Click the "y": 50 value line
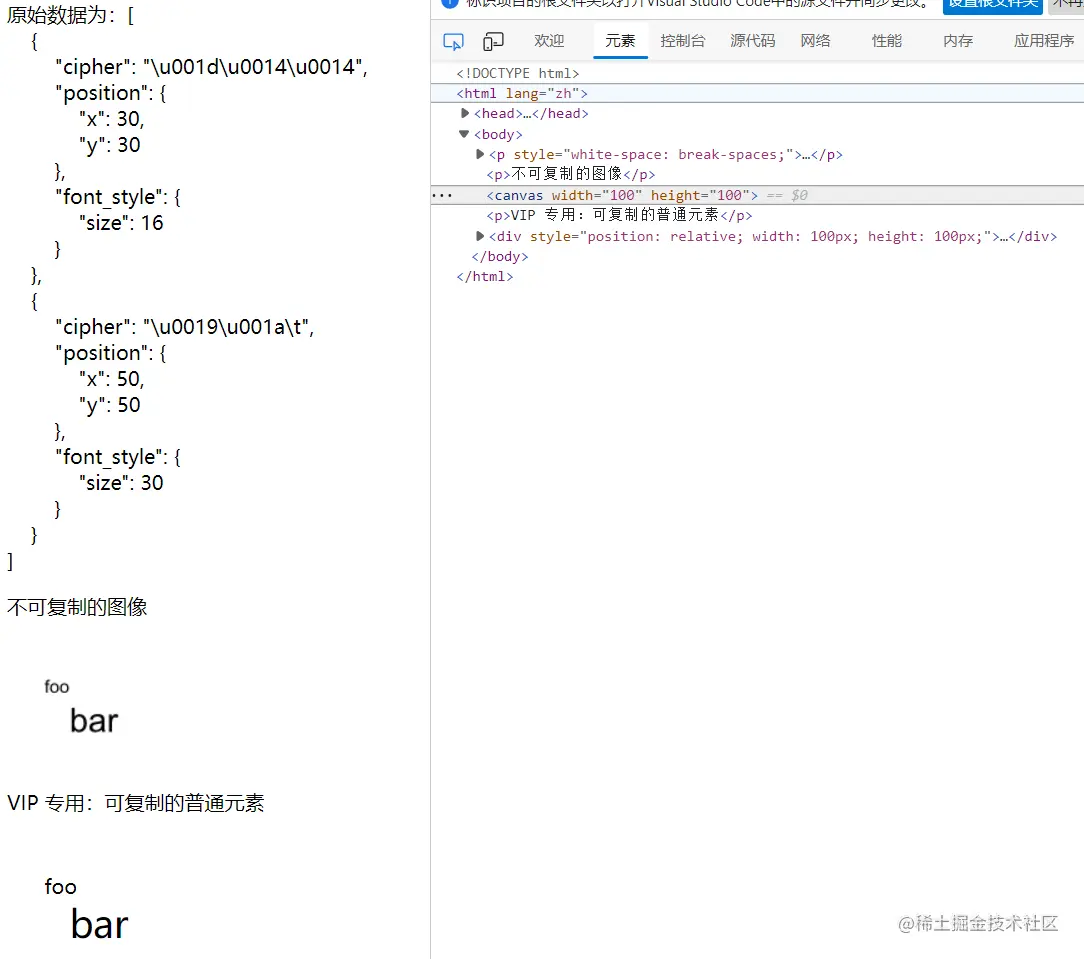 click(x=109, y=405)
